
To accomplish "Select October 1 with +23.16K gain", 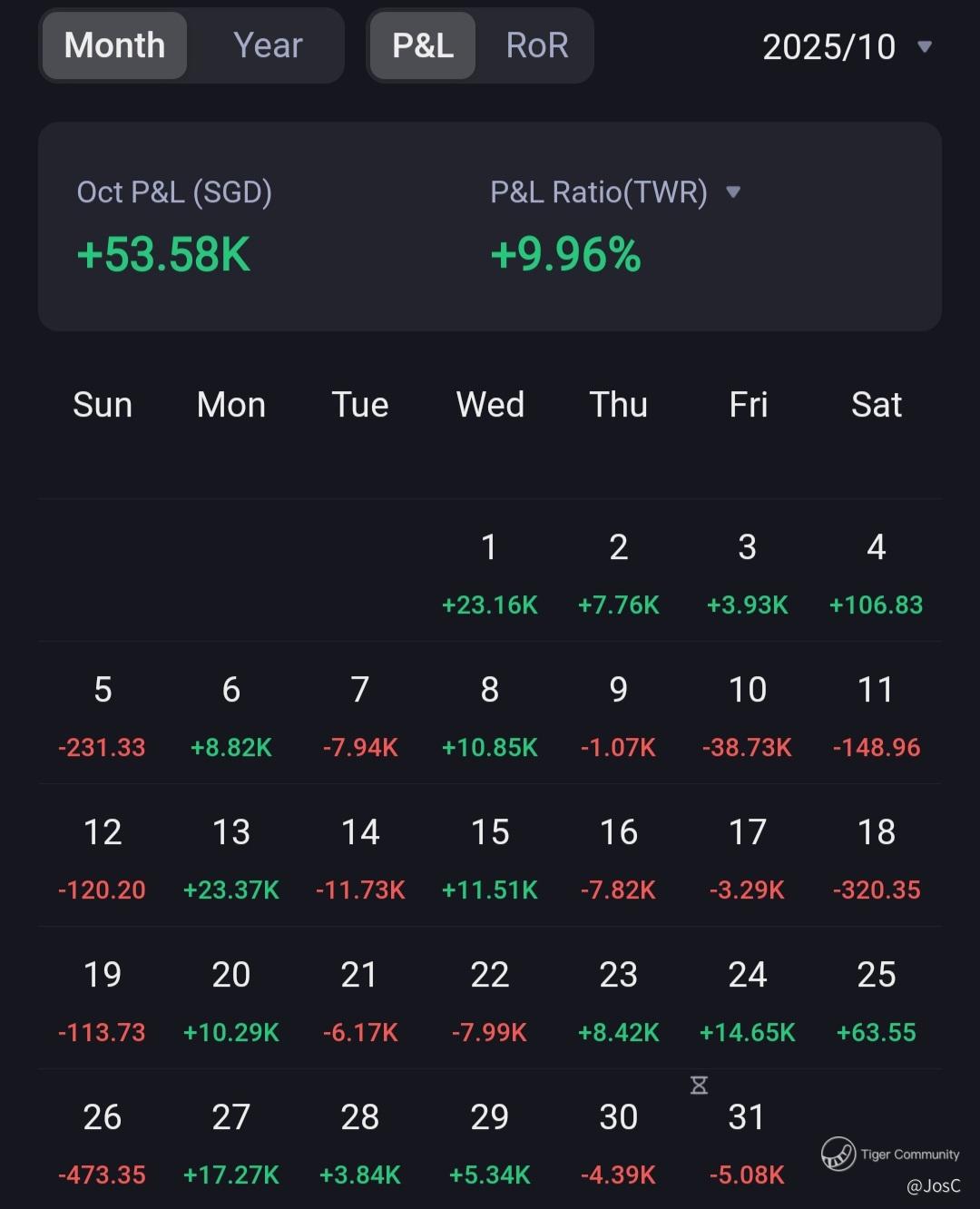I will (x=489, y=574).
